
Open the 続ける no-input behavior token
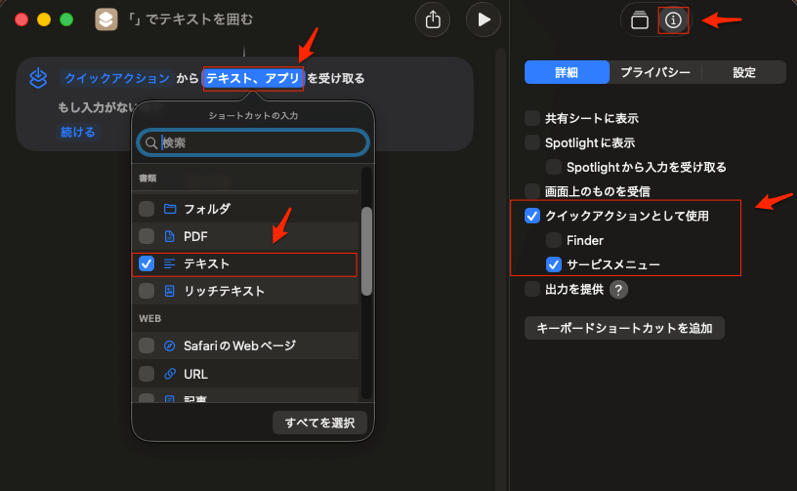click(78, 132)
